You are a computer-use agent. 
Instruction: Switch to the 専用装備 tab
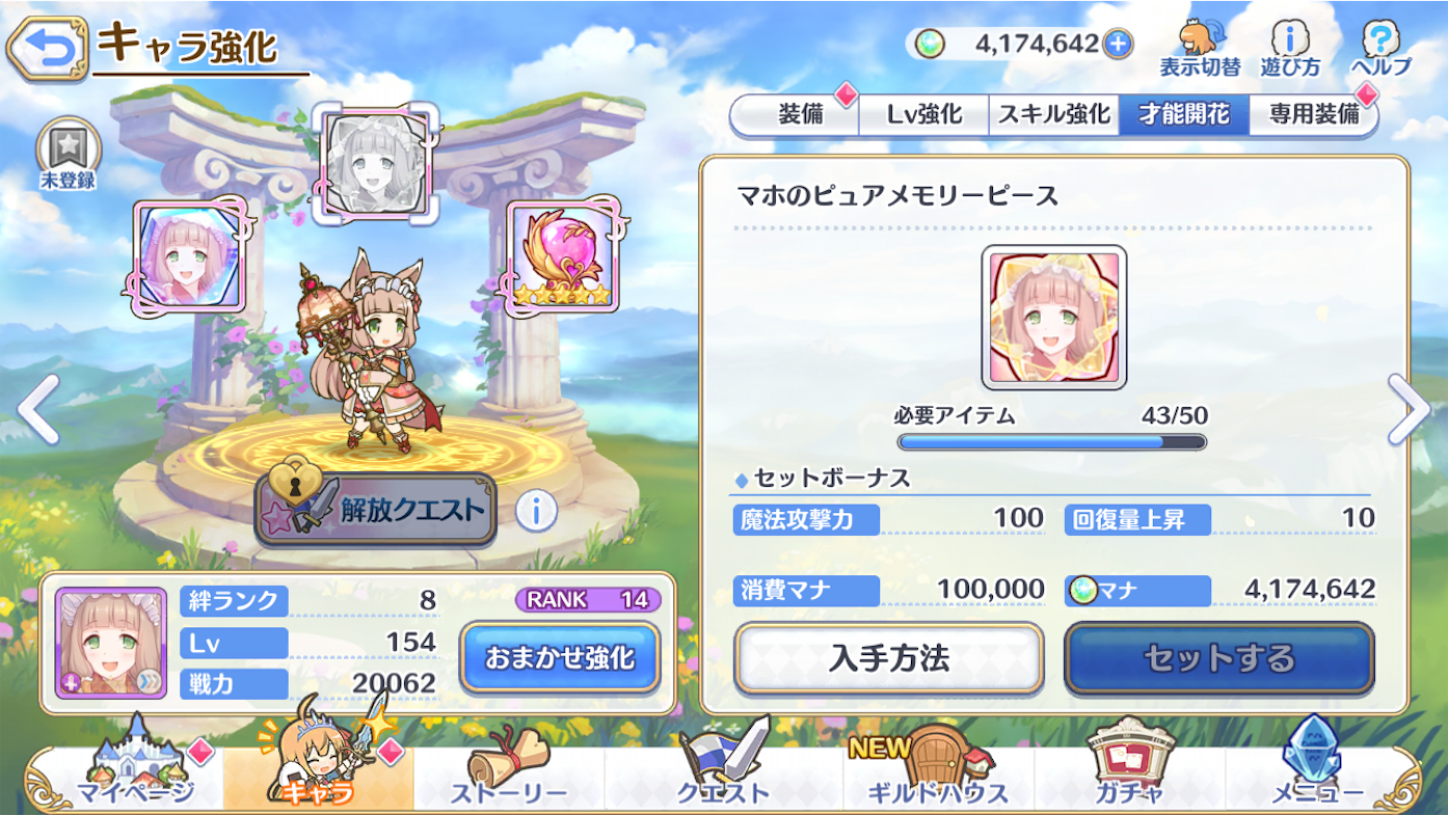coord(1314,115)
